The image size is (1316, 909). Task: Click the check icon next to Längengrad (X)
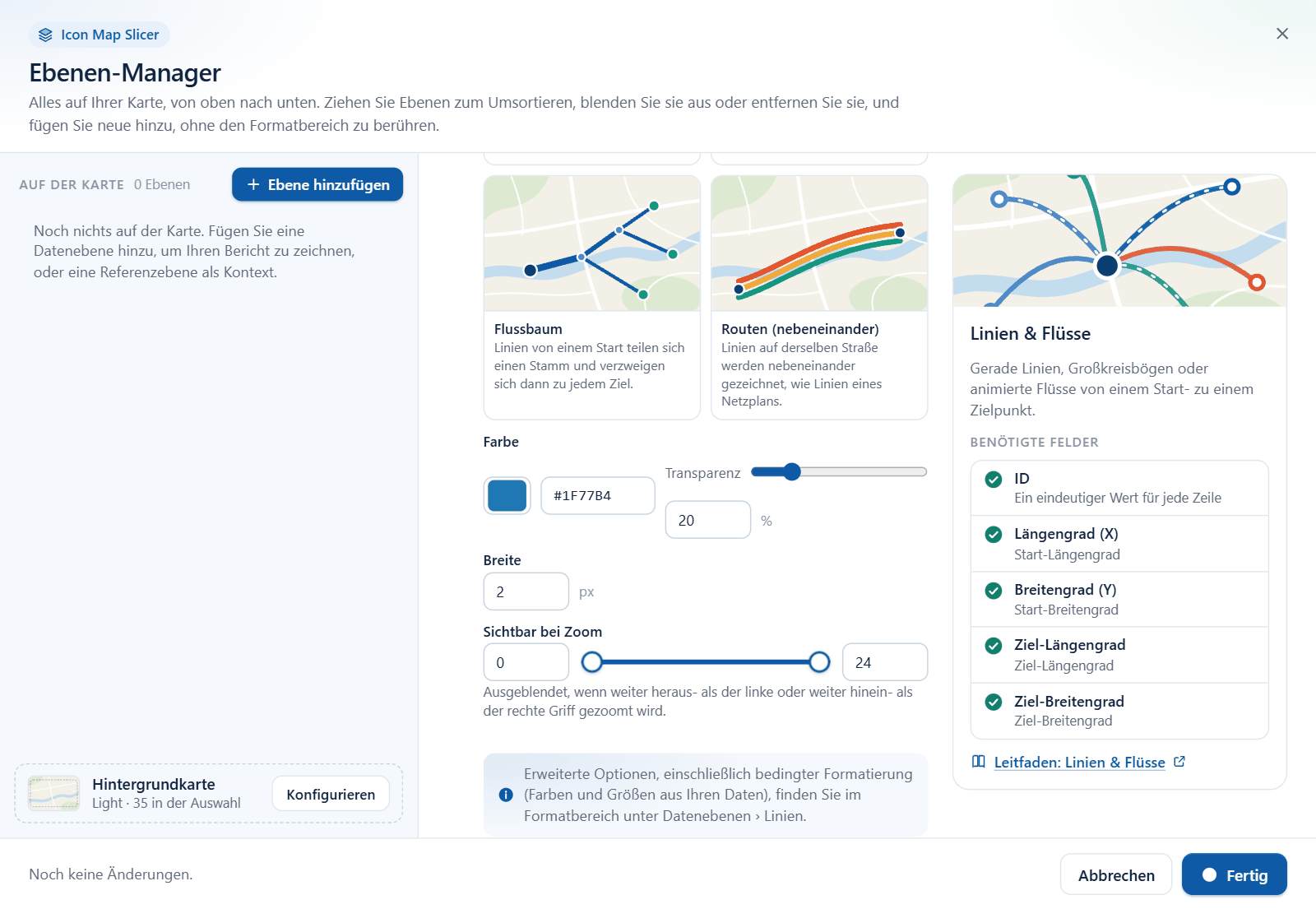pos(993,535)
